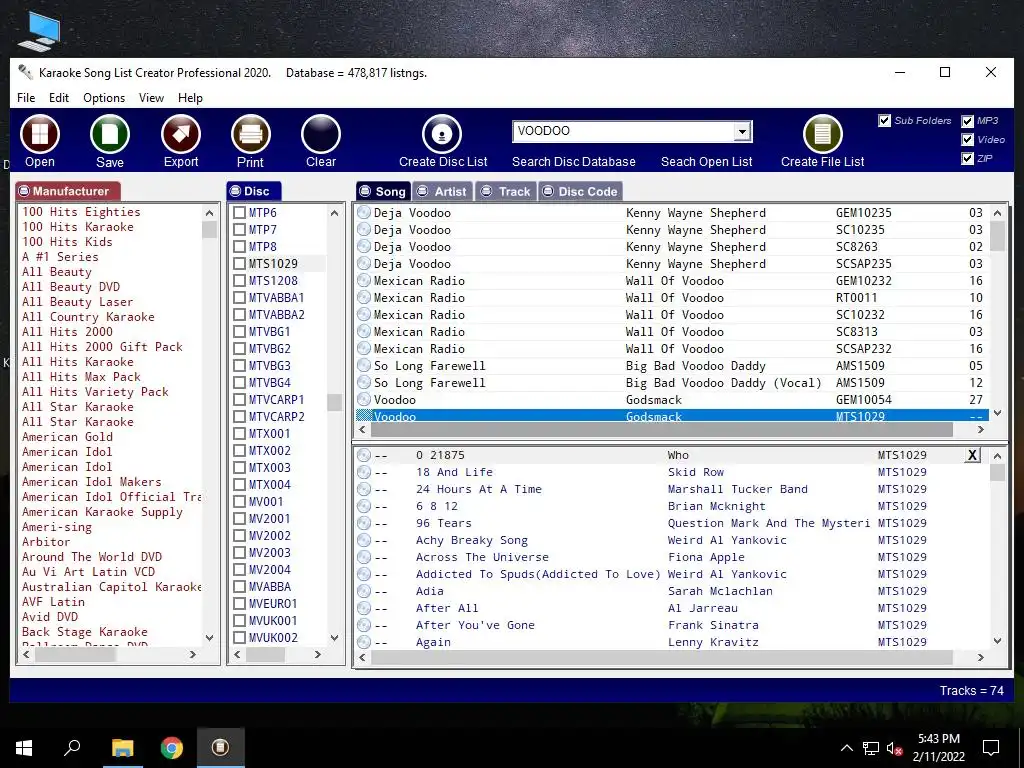Screen dimensions: 1024x768
Task: Click disc icon next to 96 Tears
Action: tap(364, 523)
